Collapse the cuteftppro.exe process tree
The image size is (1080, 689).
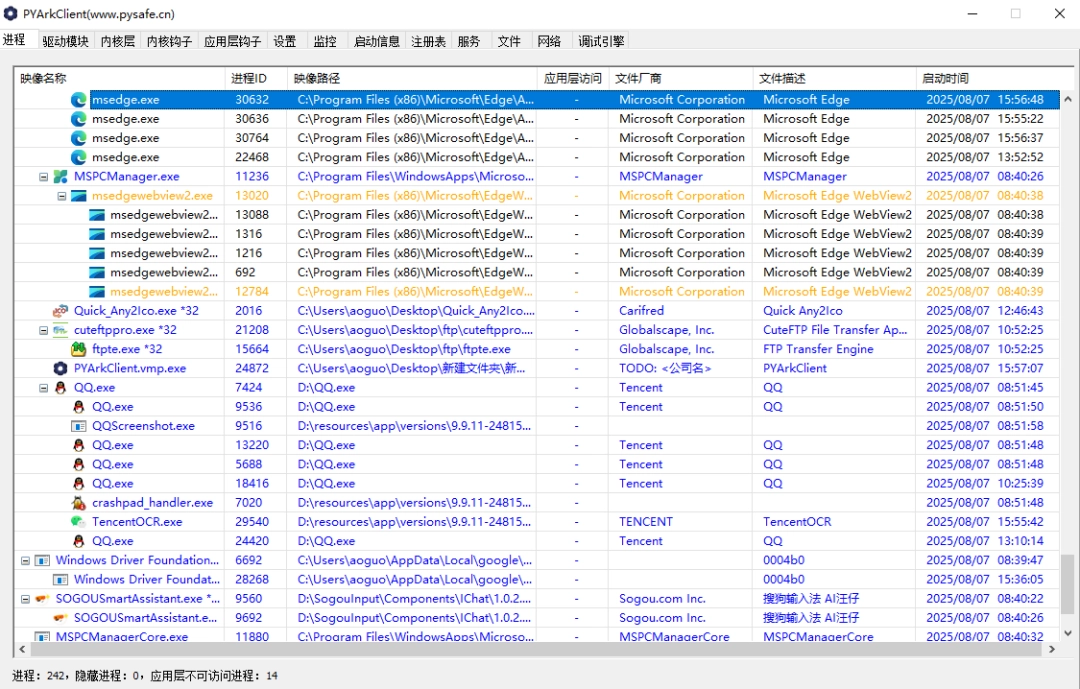point(43,330)
